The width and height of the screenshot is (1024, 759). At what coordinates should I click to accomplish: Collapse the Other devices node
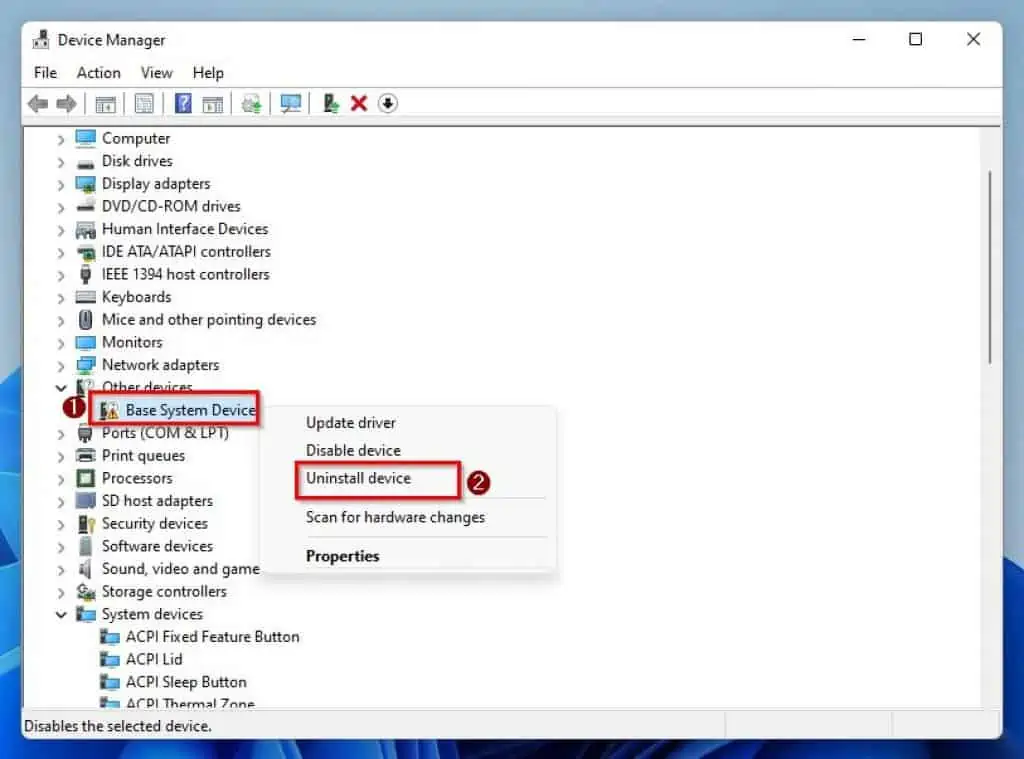(x=60, y=387)
